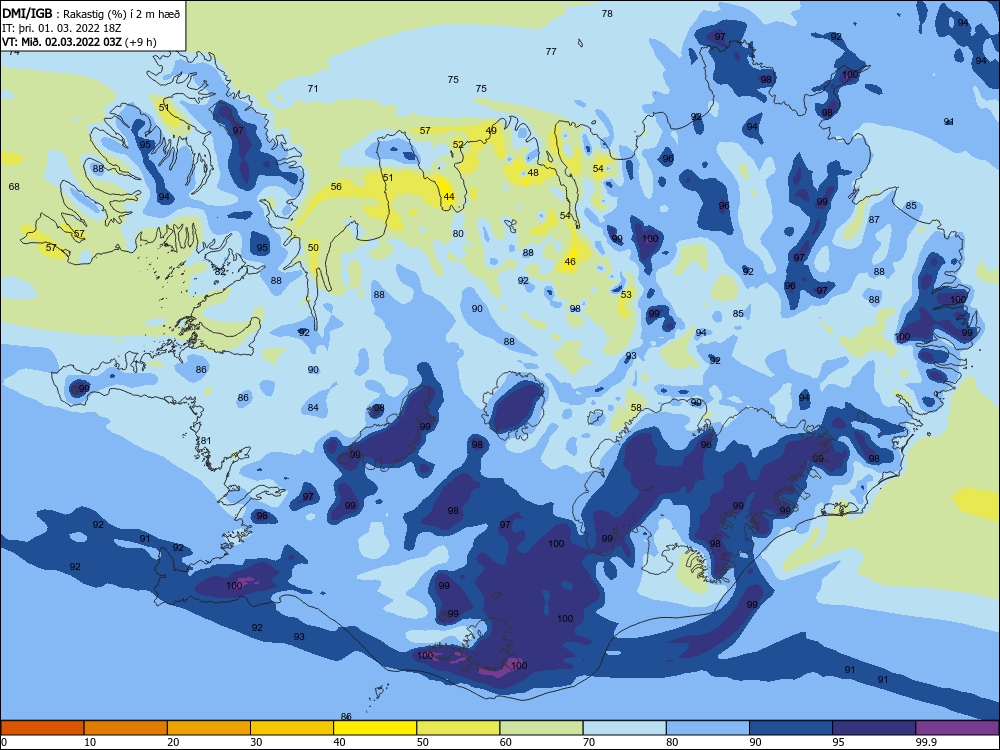
Task: Click the map value '78' at top
Action: [x=607, y=13]
